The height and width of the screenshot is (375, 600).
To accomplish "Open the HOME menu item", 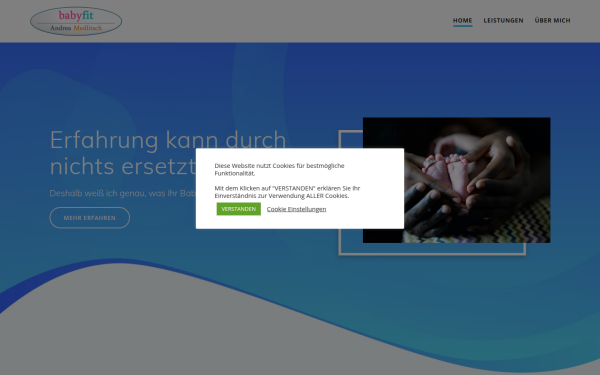I will pyautogui.click(x=463, y=20).
